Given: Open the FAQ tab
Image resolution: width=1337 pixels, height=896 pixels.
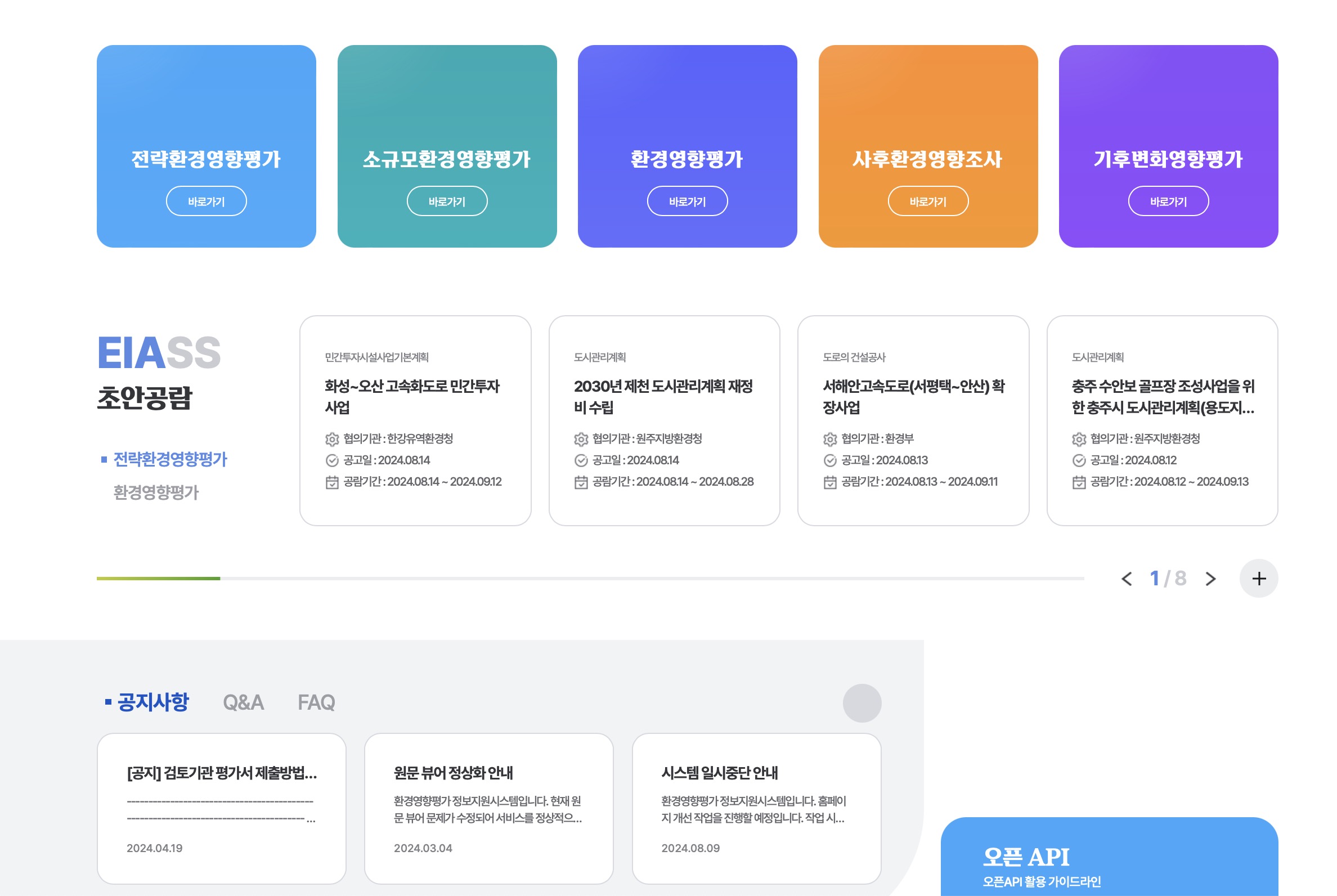Looking at the screenshot, I should coord(317,702).
